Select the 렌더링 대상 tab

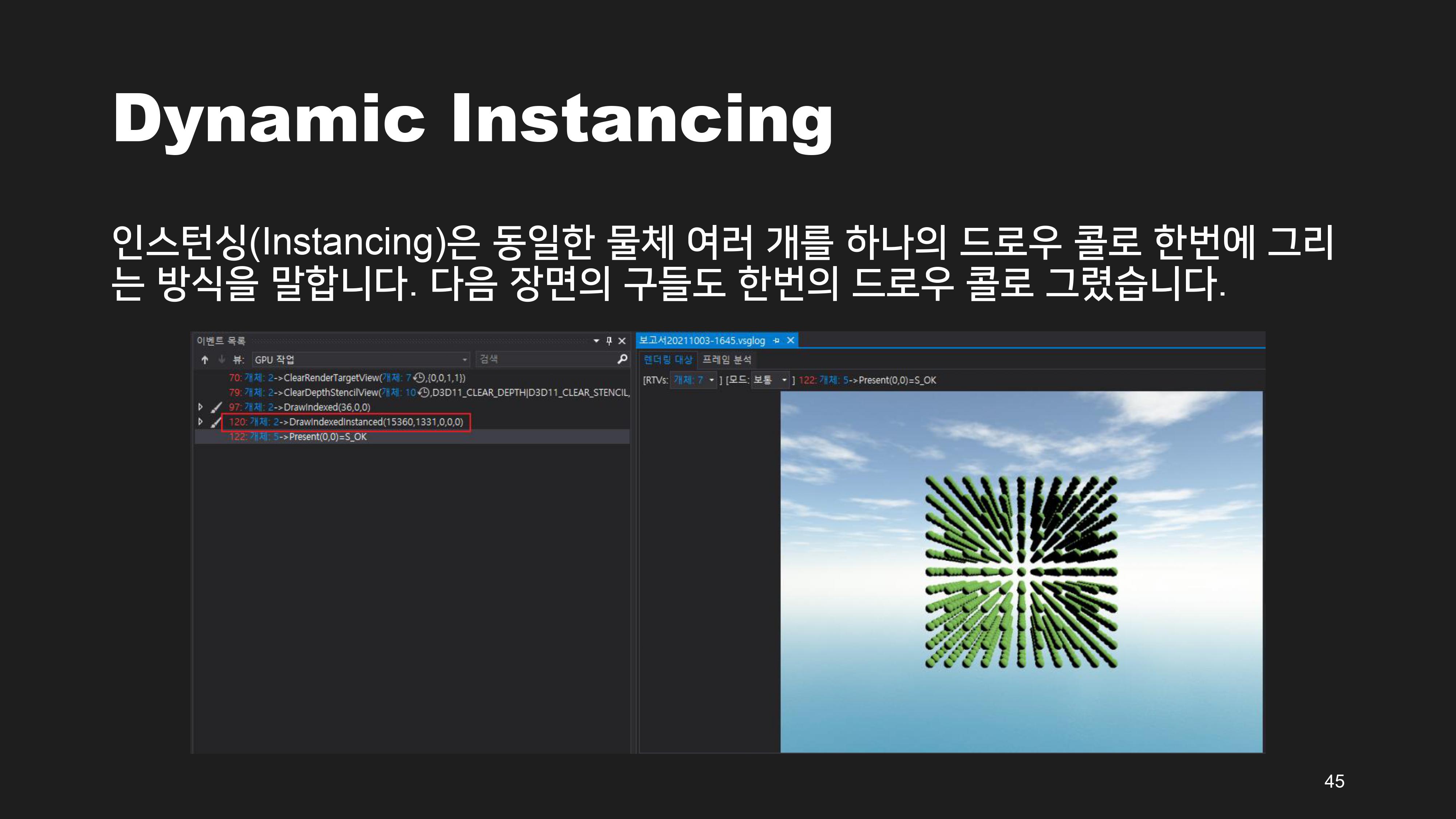(x=668, y=360)
